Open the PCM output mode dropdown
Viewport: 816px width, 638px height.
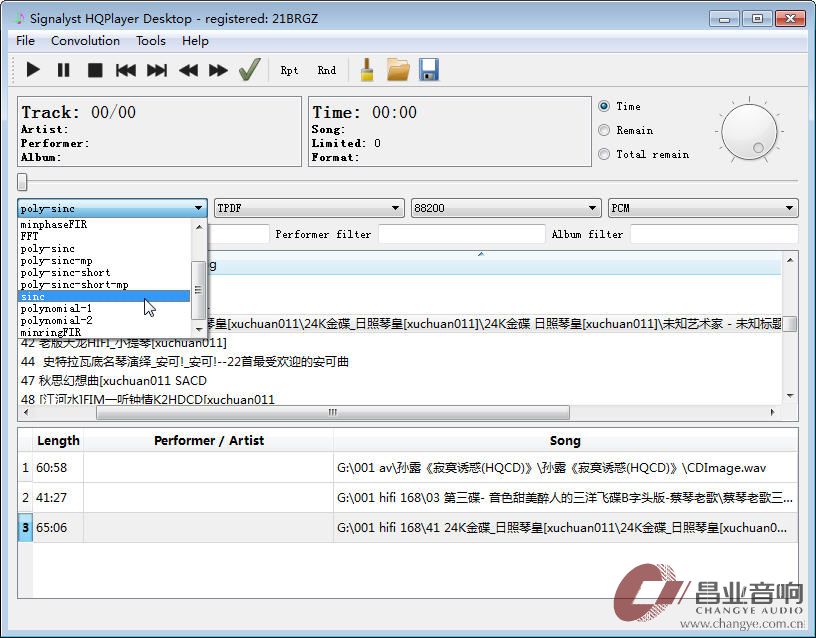[703, 208]
